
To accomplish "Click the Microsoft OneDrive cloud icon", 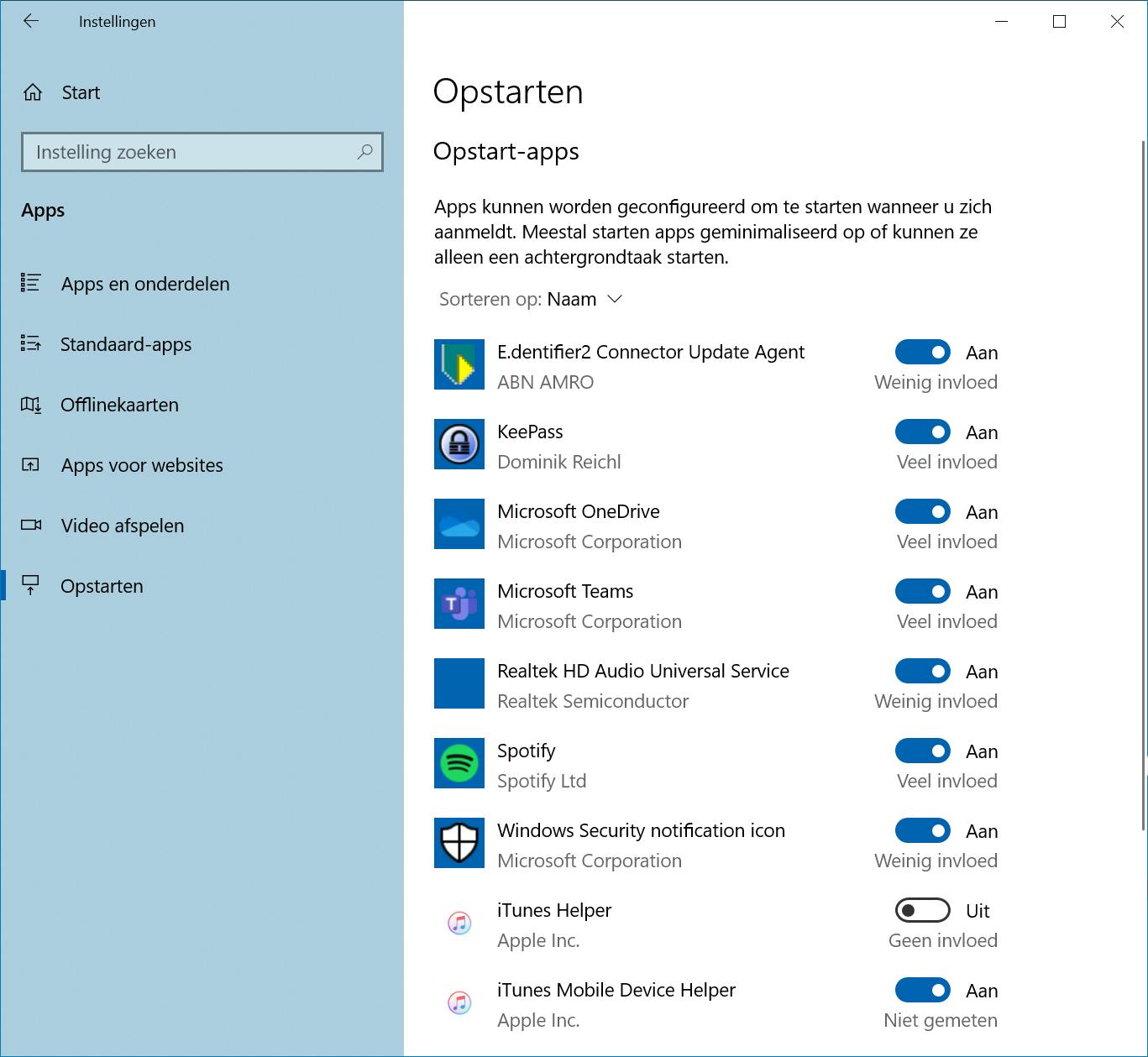I will click(459, 524).
